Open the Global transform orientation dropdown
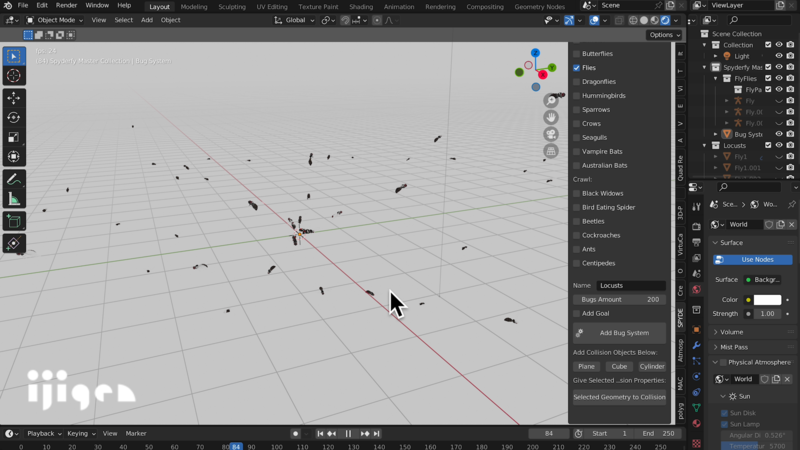The height and width of the screenshot is (450, 800). coord(294,20)
